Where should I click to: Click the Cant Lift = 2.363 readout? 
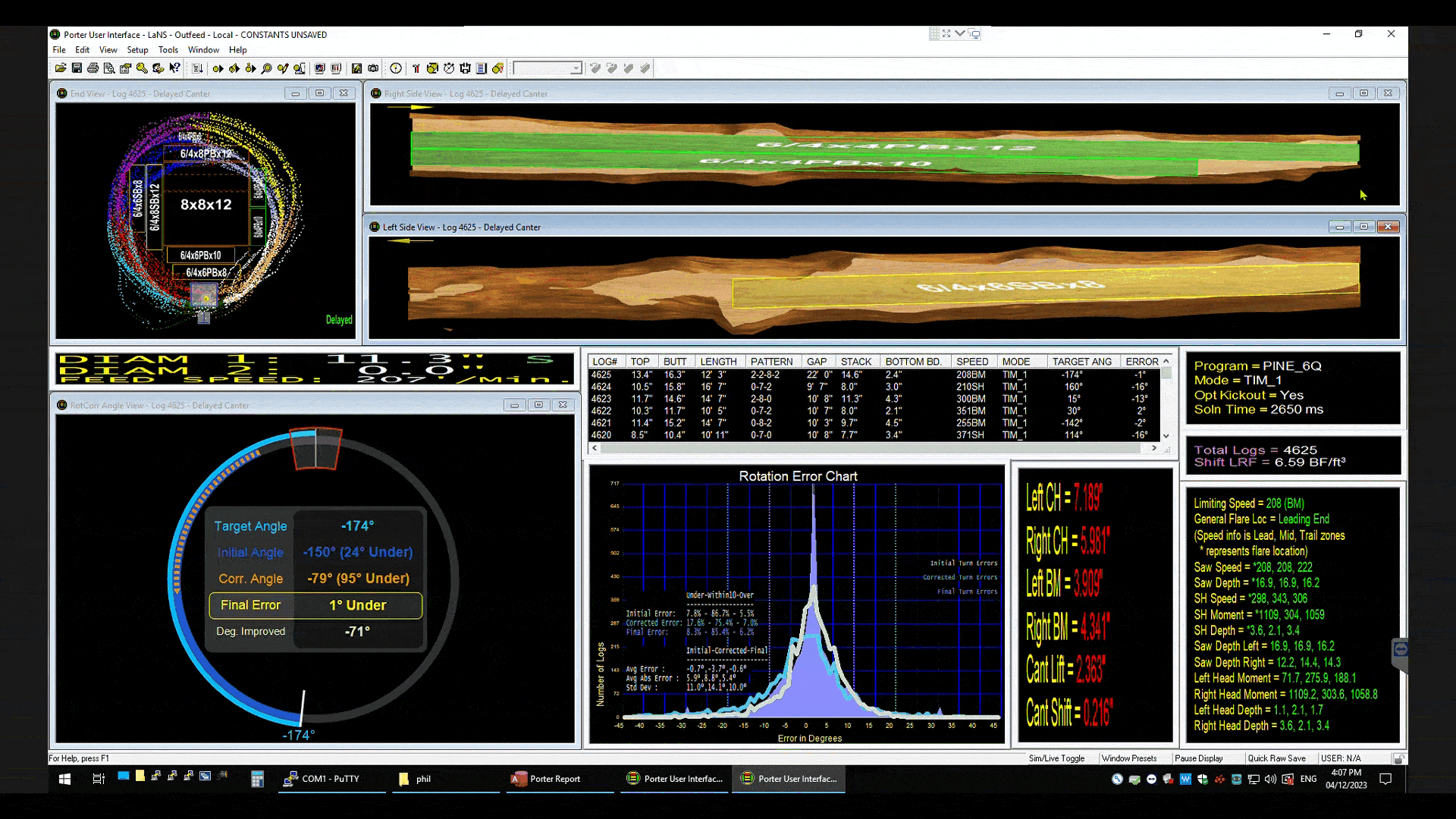click(1065, 669)
